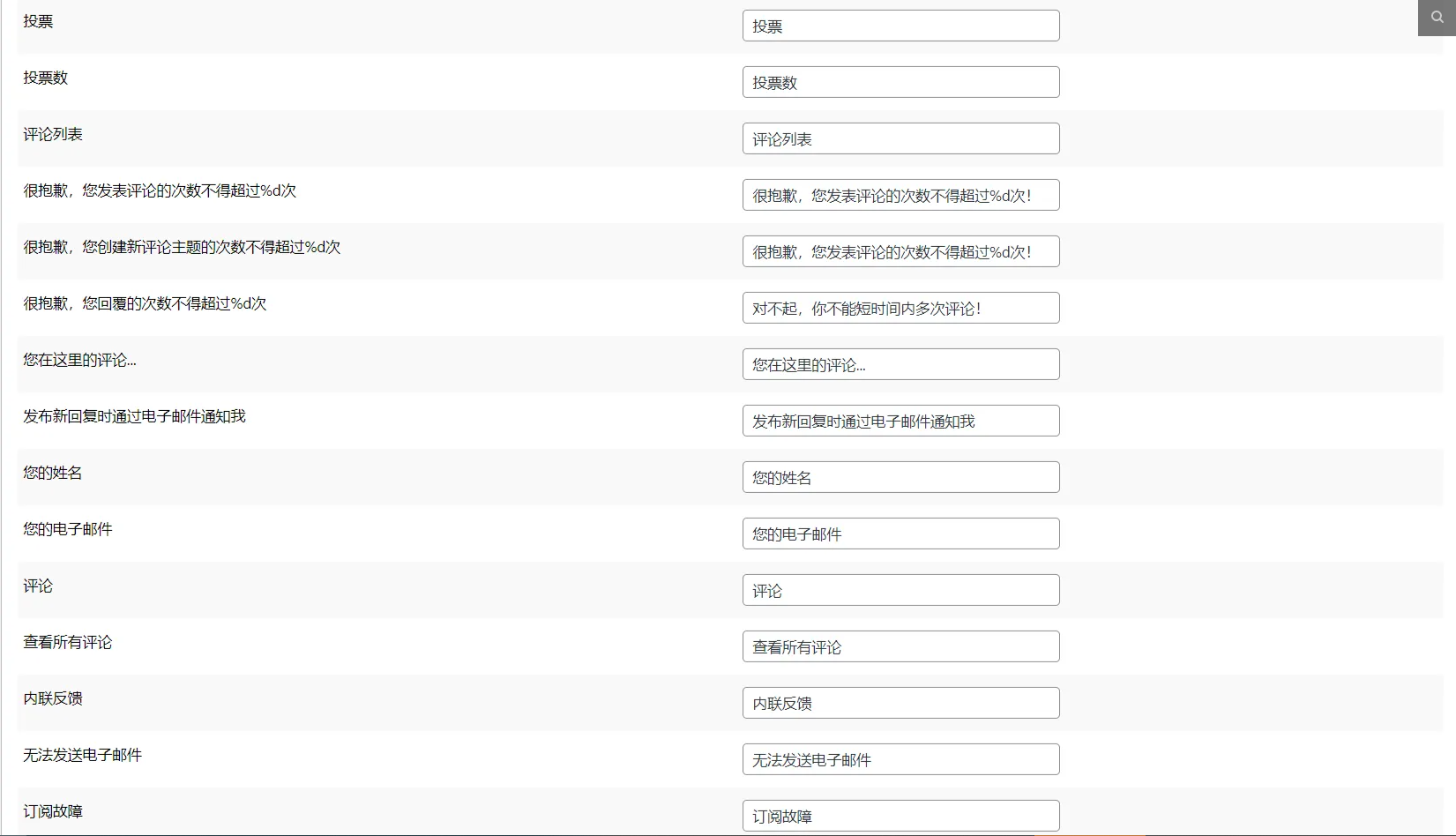Edit the 无法发送电子邮件 input field

[900, 759]
